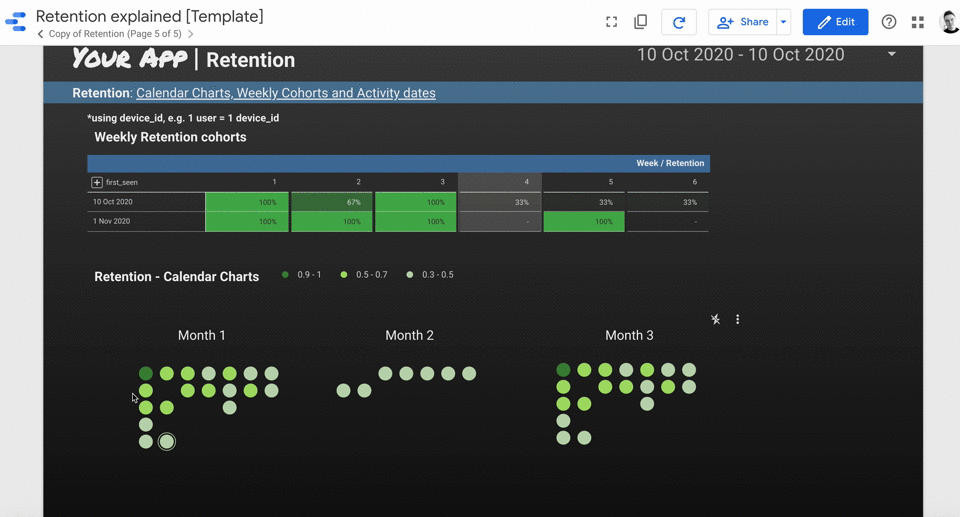
Task: Open the Calendar Charts, Weekly Cohorts link
Action: (285, 93)
